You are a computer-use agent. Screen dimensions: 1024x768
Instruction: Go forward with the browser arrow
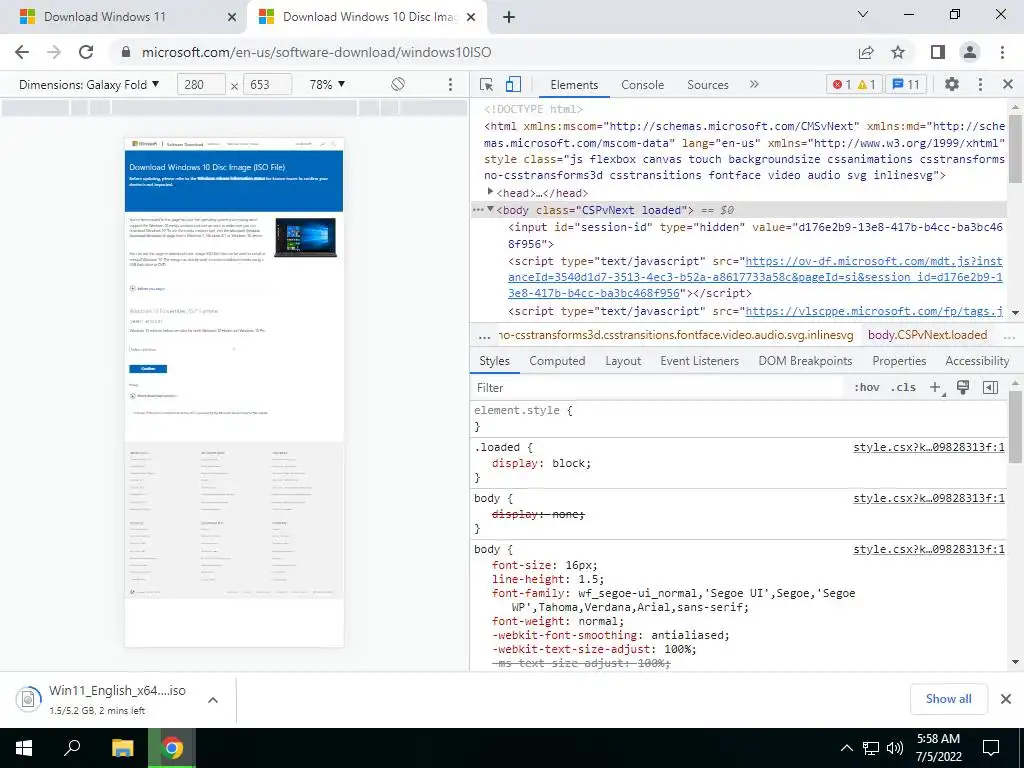pos(54,52)
